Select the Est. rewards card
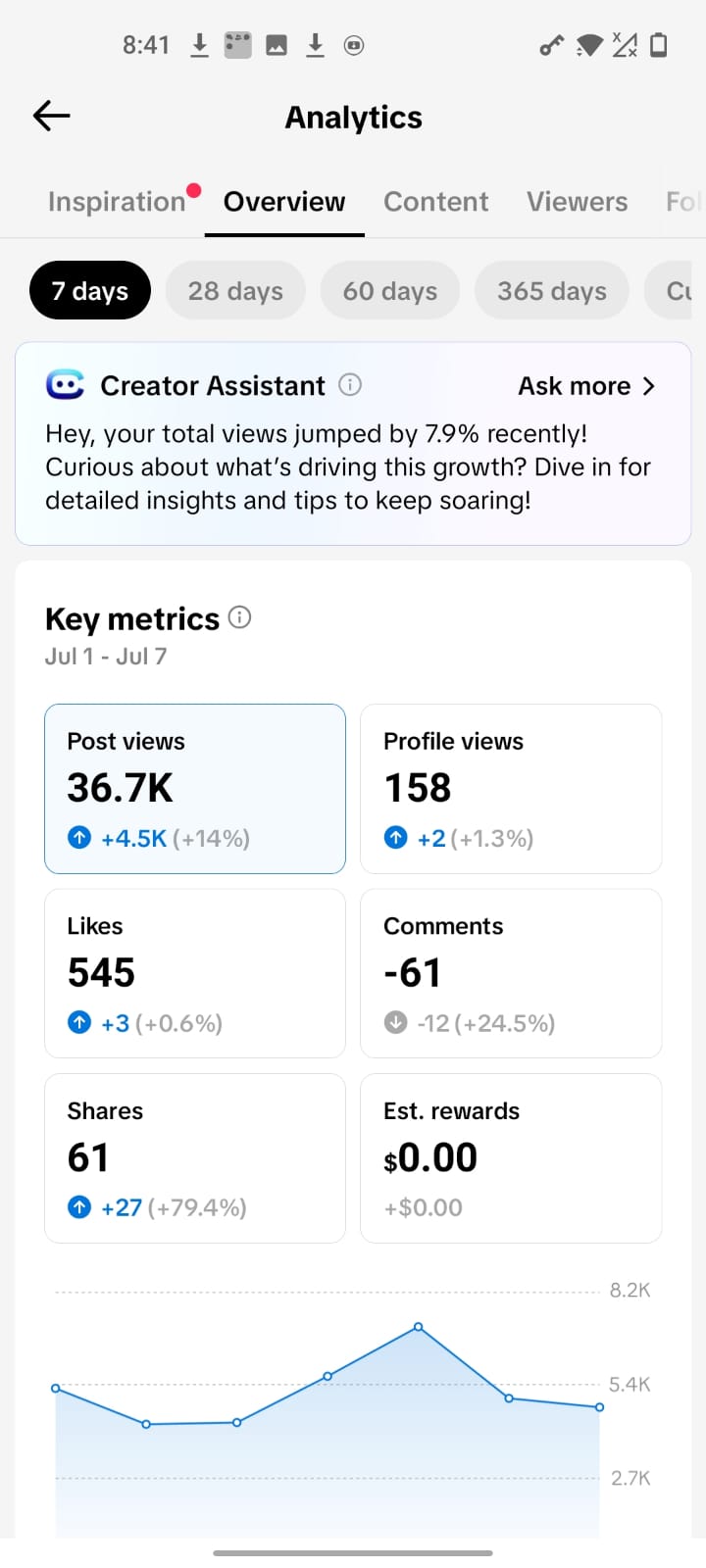The width and height of the screenshot is (706, 1568). tap(511, 1158)
